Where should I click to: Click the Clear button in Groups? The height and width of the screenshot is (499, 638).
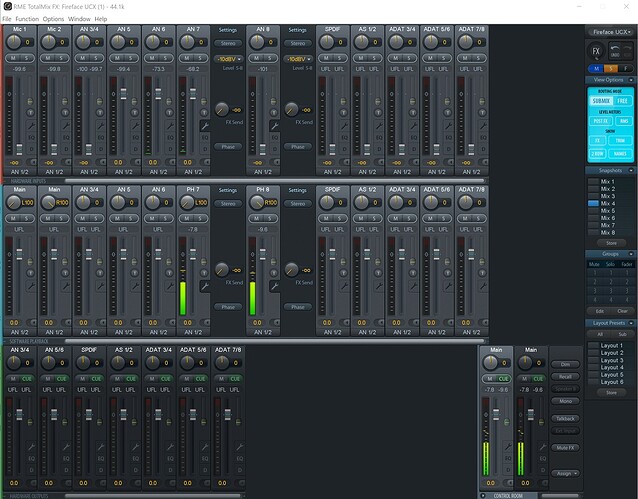pyautogui.click(x=622, y=311)
